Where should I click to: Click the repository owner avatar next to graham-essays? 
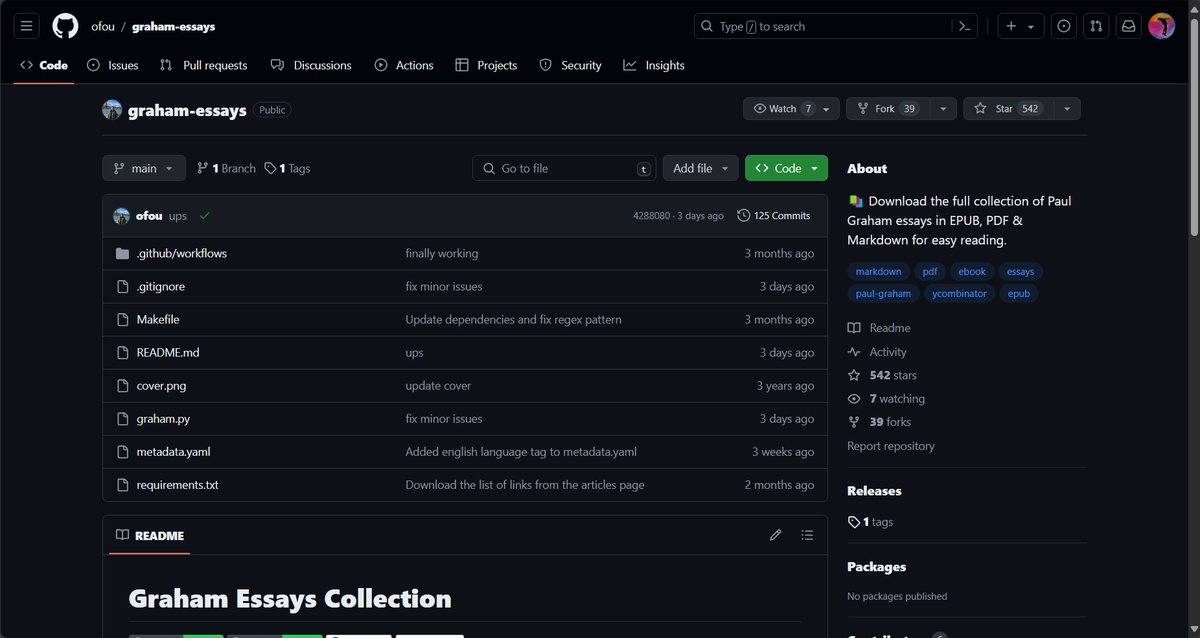click(112, 110)
